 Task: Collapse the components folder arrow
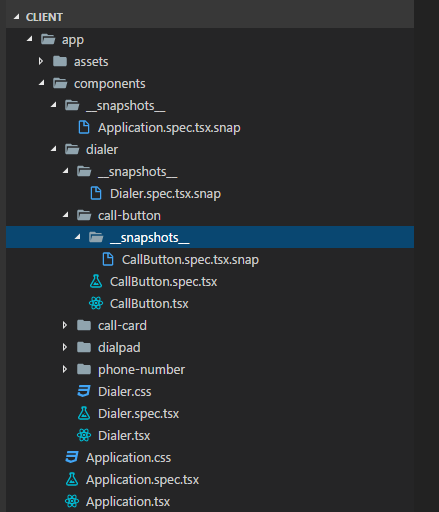[41, 83]
